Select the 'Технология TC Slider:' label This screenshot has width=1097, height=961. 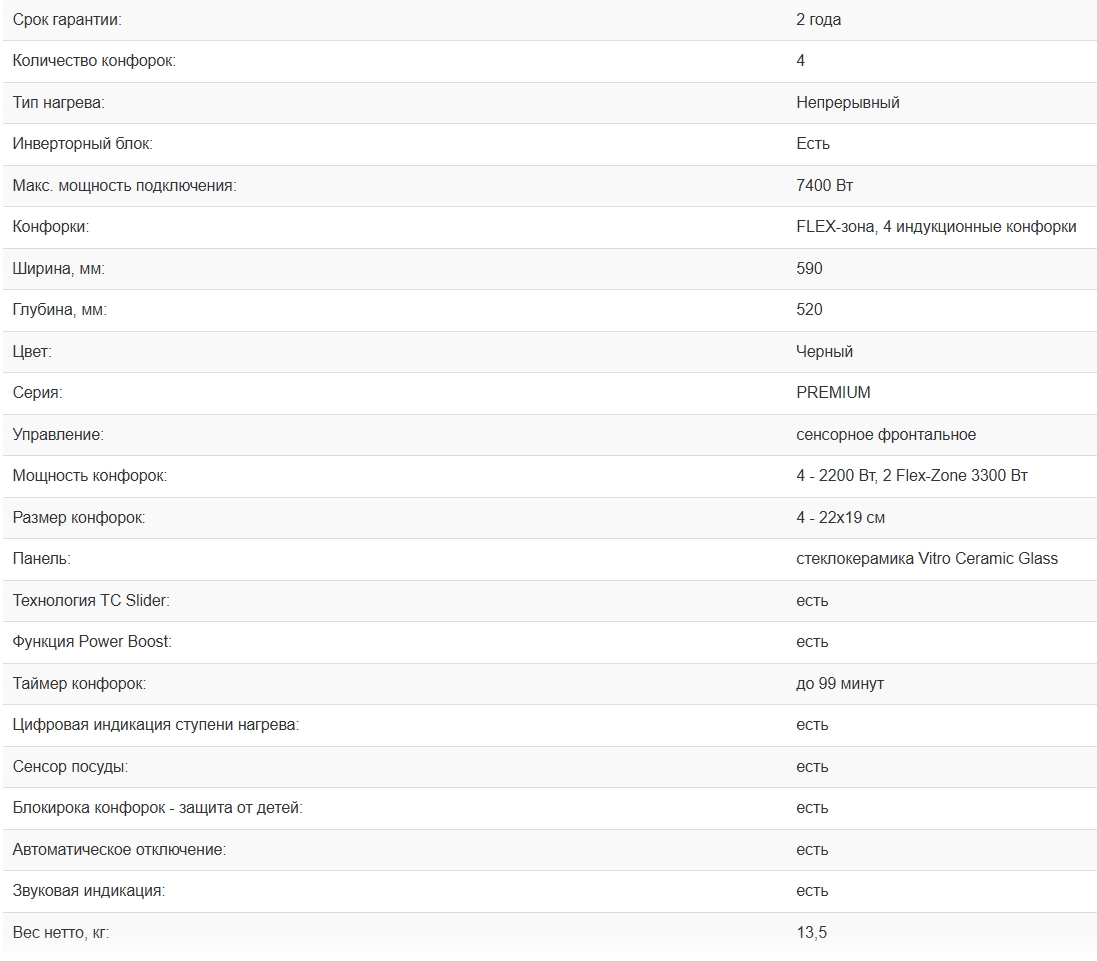(x=91, y=601)
